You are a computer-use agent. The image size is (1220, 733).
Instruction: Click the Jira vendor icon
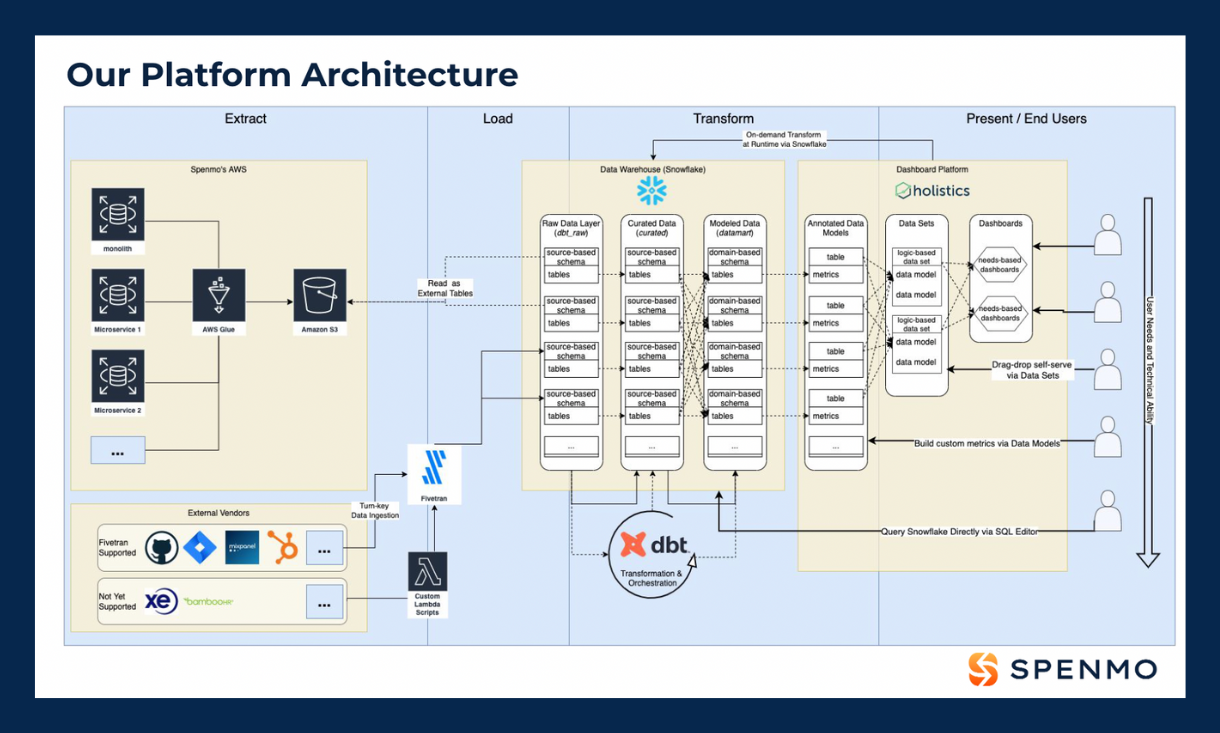[202, 547]
